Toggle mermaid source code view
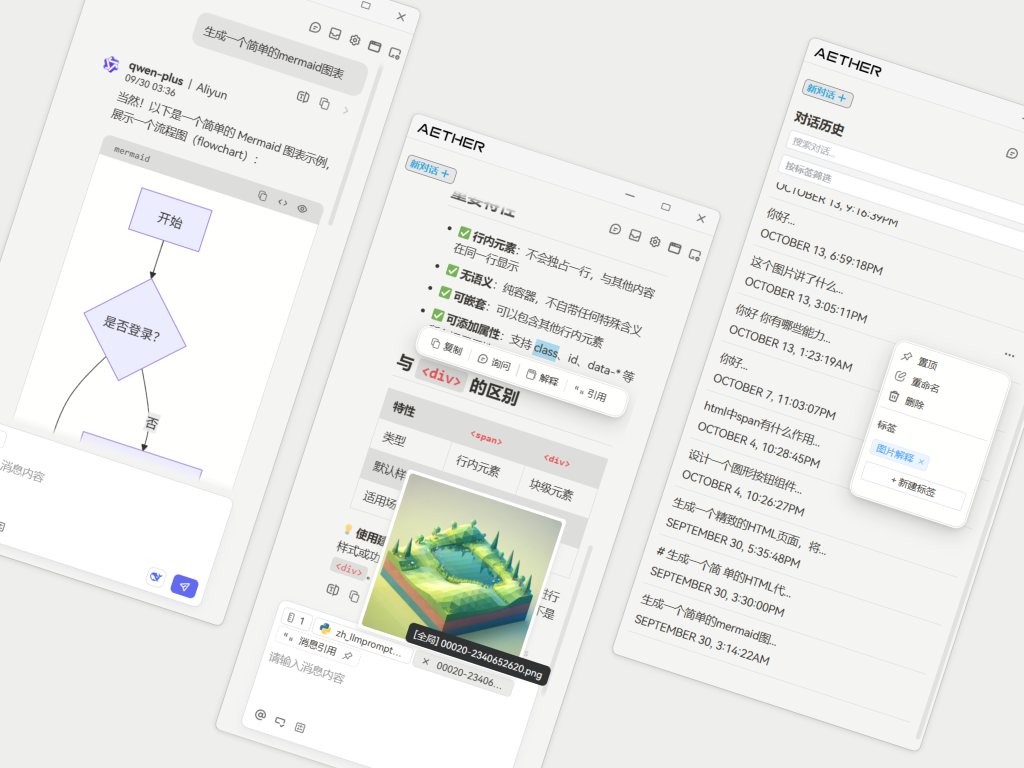The width and height of the screenshot is (1024, 768). 283,203
